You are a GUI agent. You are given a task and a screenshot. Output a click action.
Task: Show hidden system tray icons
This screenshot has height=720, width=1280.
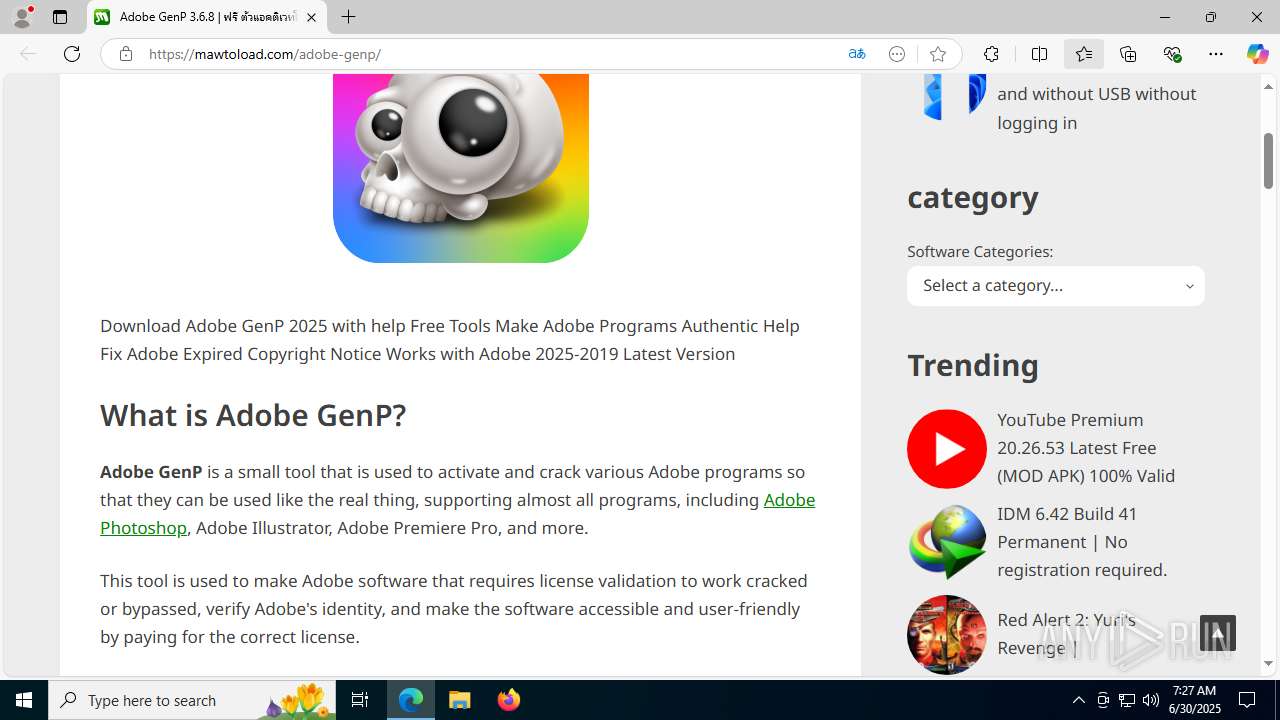[1078, 700]
